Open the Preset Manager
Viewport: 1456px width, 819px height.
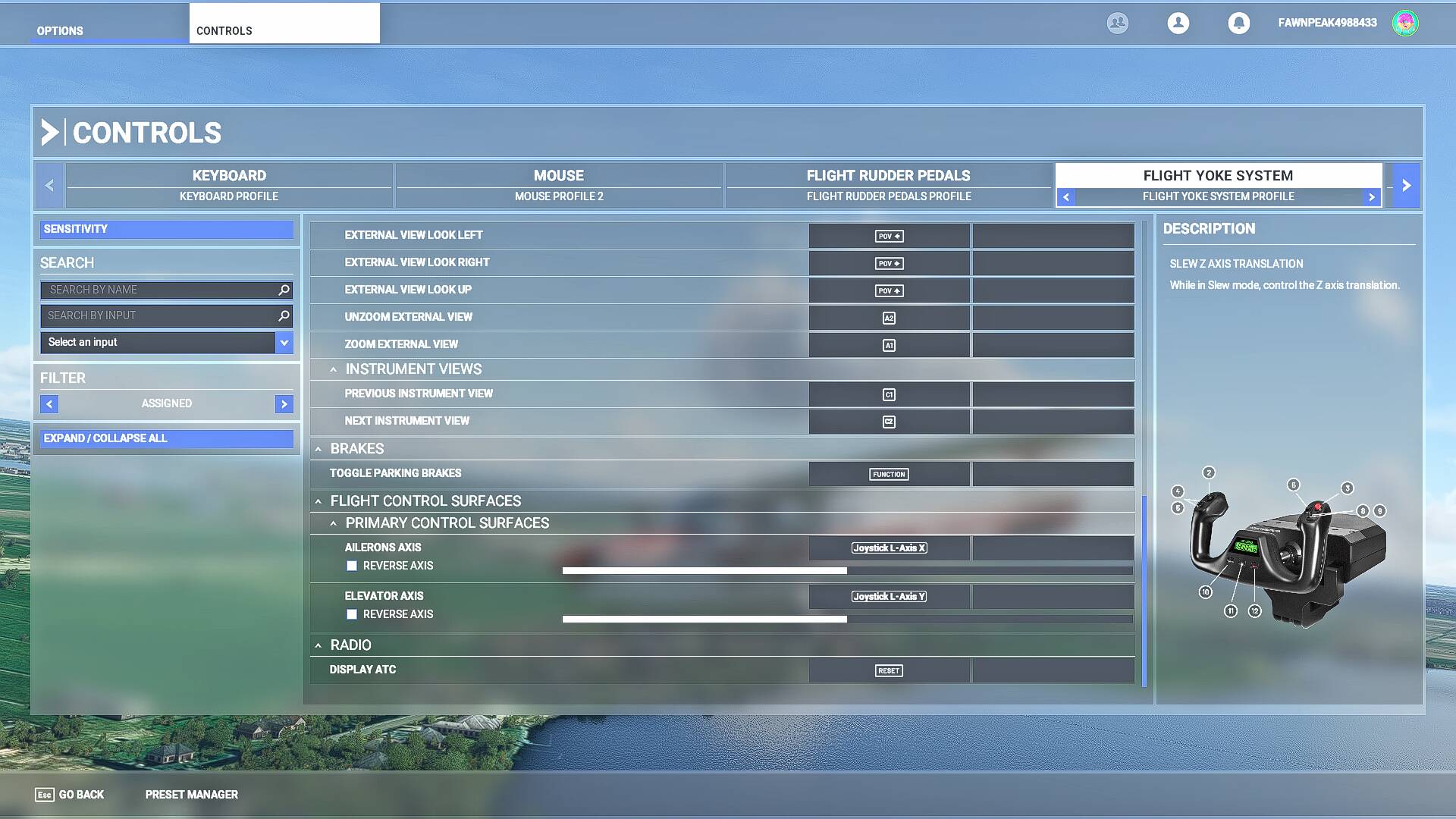tap(191, 795)
